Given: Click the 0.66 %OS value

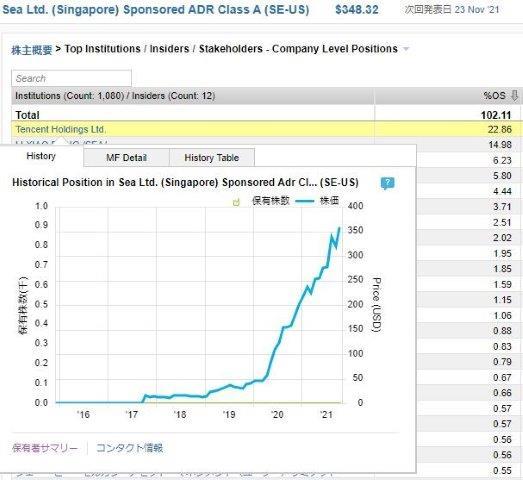Looking at the screenshot, I should [502, 393].
